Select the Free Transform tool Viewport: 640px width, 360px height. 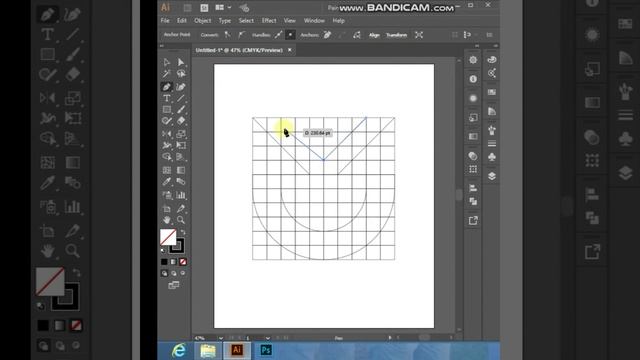coord(181,145)
